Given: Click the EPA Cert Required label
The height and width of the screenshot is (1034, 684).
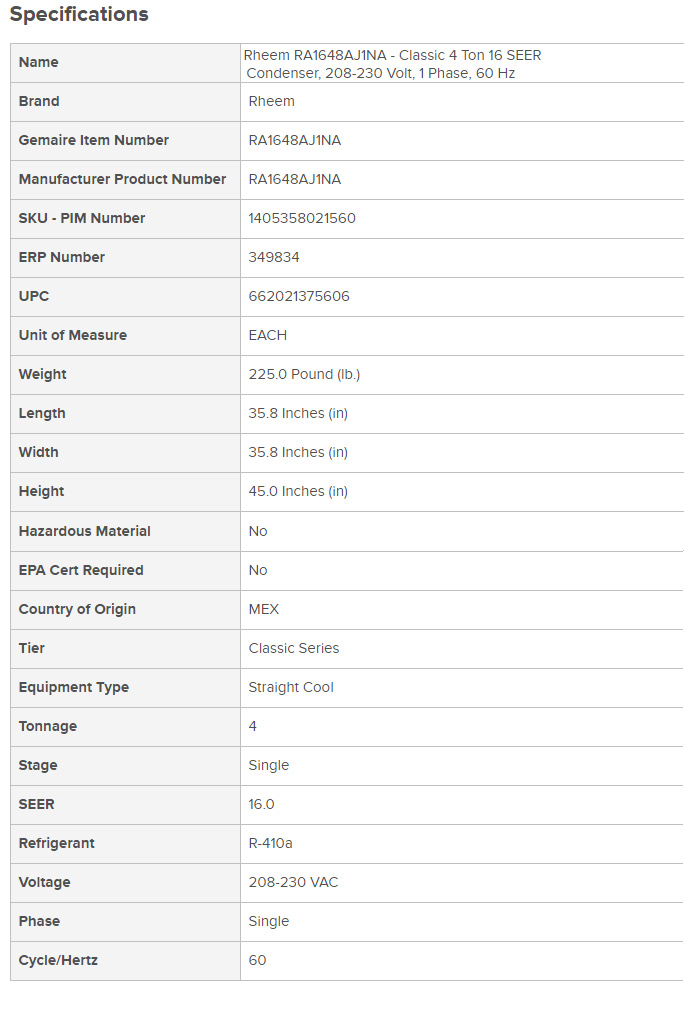Looking at the screenshot, I should [81, 570].
